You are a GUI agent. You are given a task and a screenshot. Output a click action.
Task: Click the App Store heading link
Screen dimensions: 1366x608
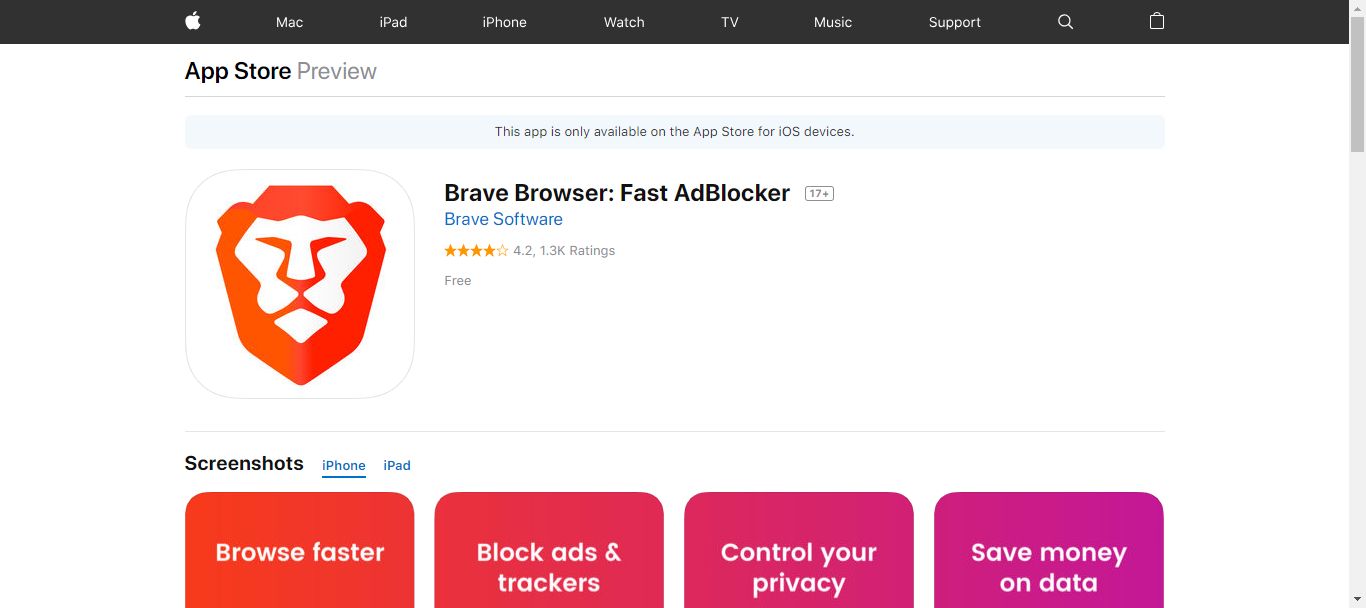tap(238, 71)
